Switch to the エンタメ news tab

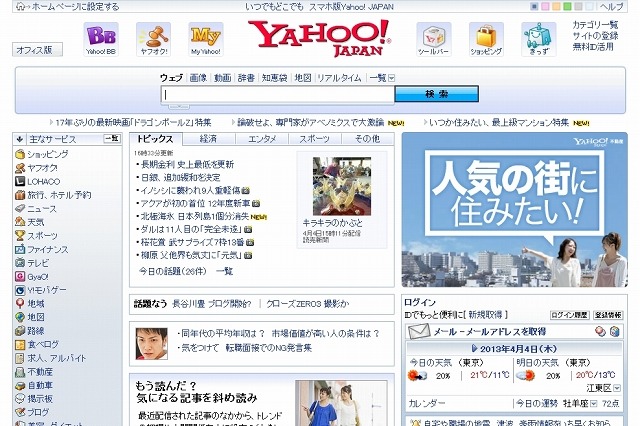(x=262, y=139)
